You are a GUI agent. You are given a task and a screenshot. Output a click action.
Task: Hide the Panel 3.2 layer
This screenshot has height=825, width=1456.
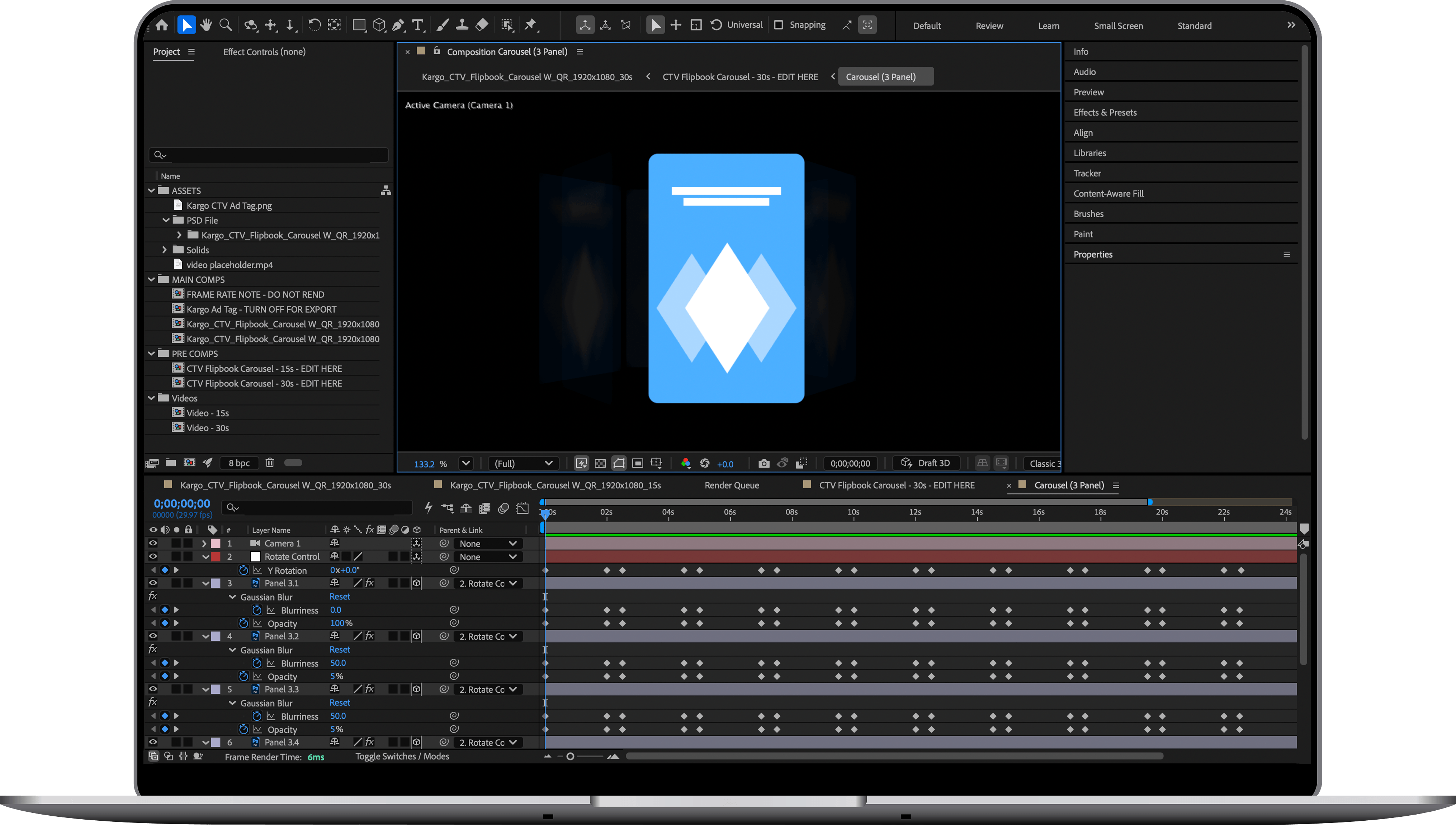[153, 636]
